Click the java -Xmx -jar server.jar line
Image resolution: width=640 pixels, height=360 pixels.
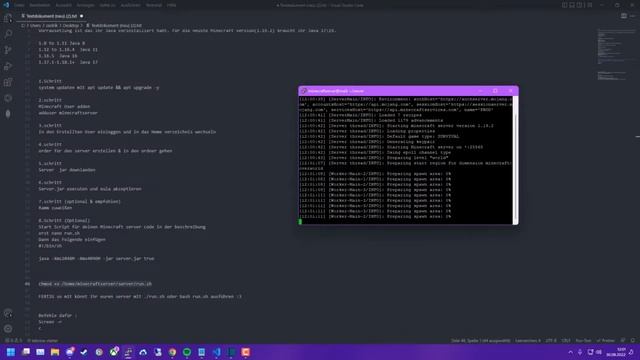[x=96, y=258]
